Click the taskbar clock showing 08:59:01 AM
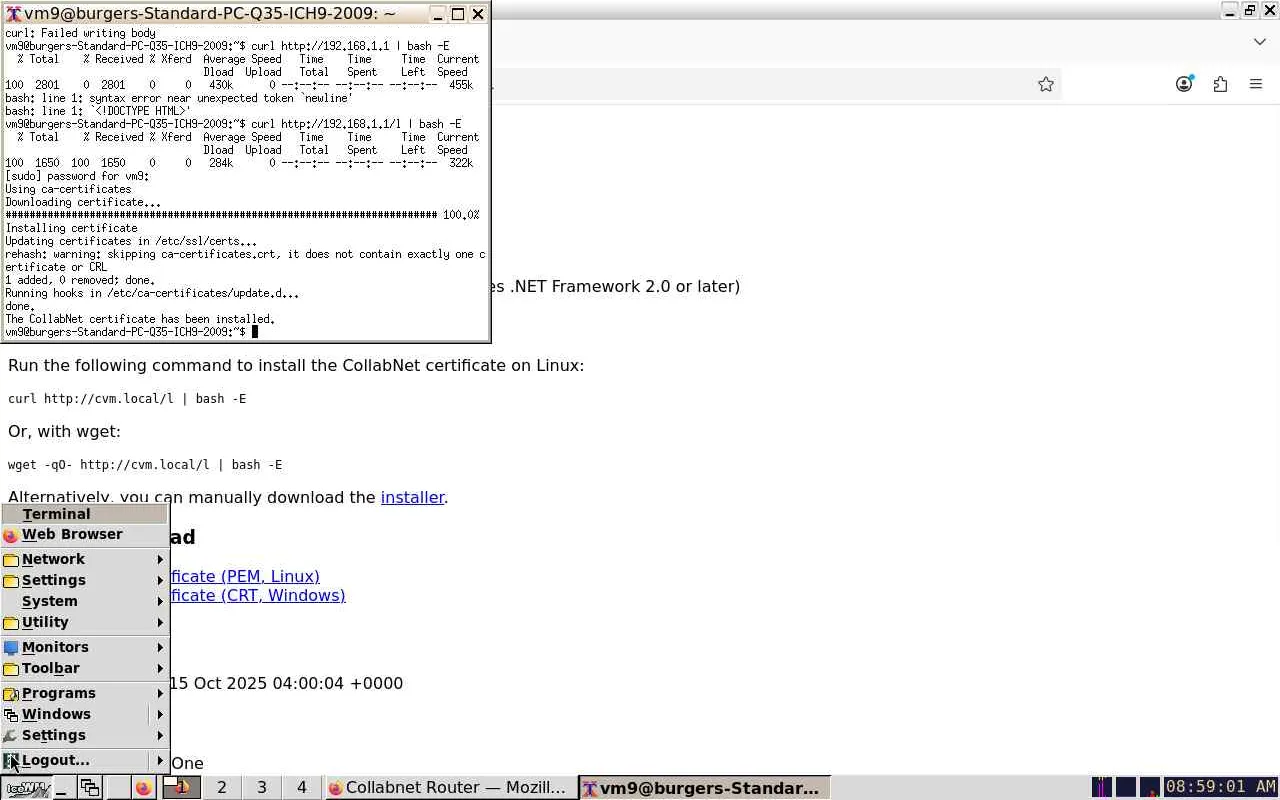The height and width of the screenshot is (800, 1280). [1220, 788]
